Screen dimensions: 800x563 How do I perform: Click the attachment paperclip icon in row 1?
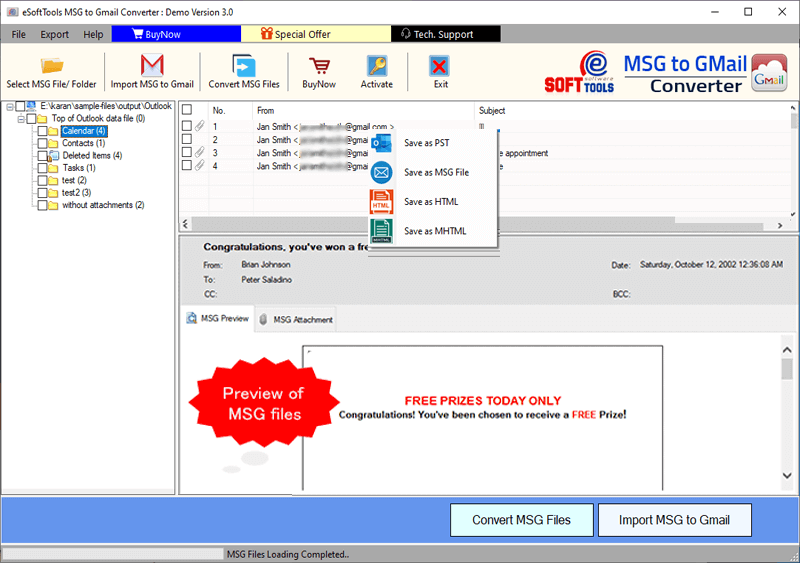click(x=200, y=126)
